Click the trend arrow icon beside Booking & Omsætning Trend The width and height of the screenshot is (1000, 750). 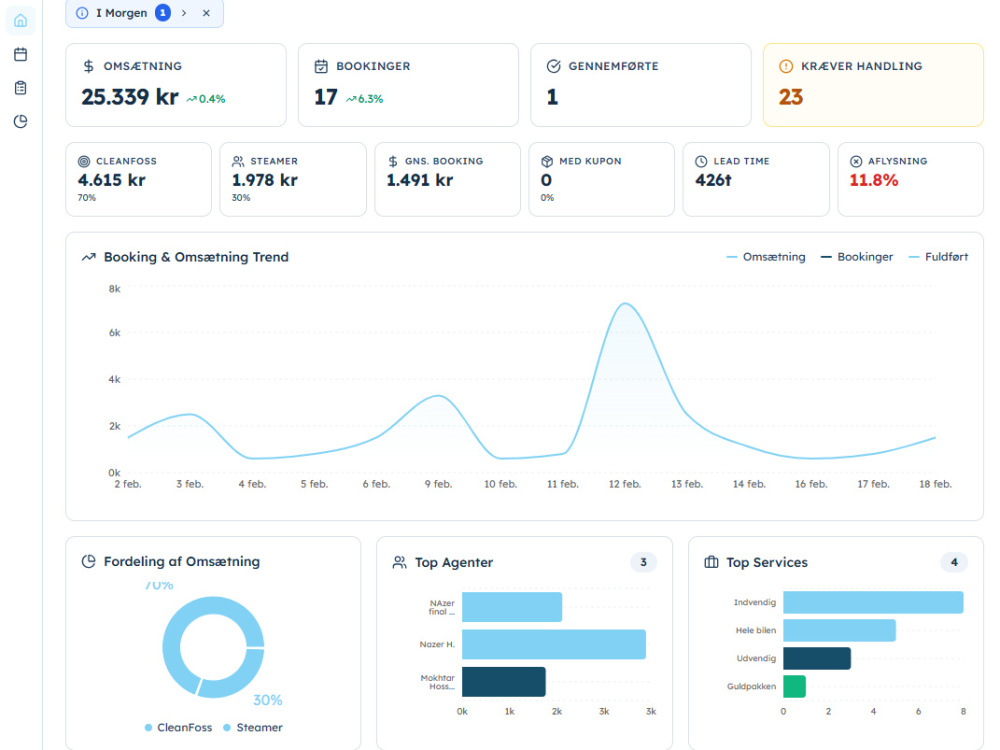(89, 257)
